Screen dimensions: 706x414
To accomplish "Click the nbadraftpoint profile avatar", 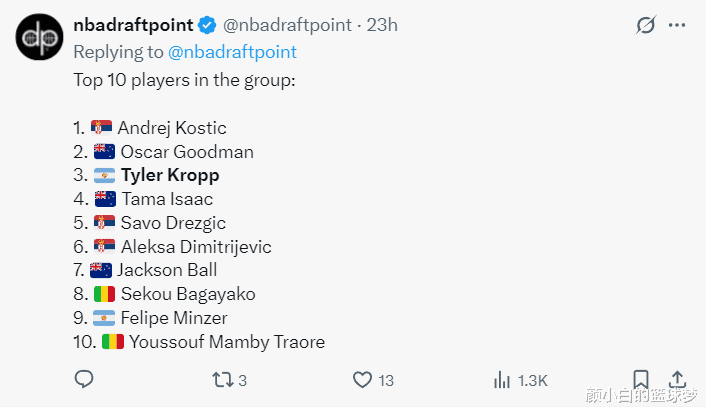I will 39,37.
